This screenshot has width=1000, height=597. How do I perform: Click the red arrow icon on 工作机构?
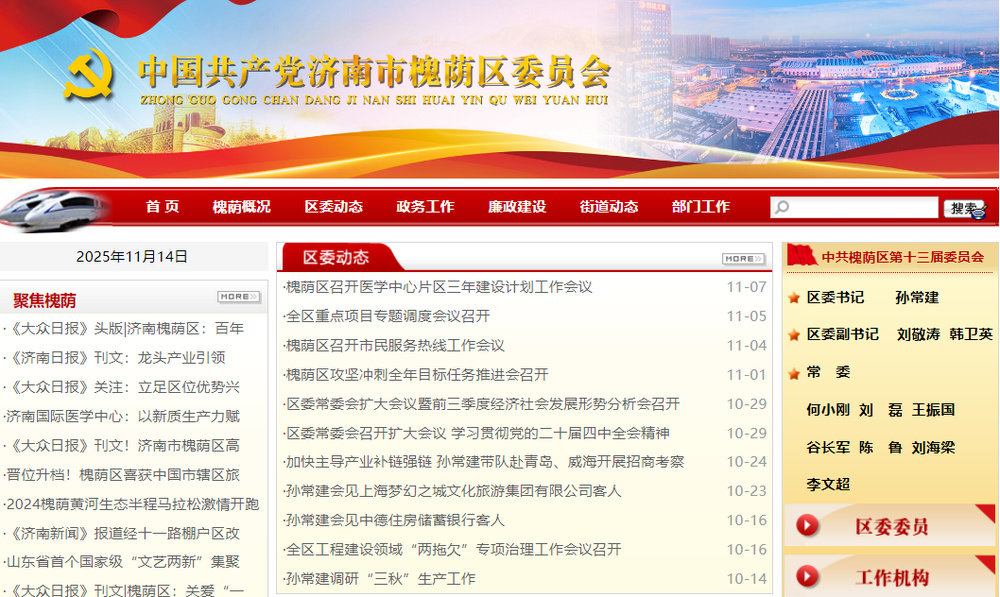click(x=807, y=577)
